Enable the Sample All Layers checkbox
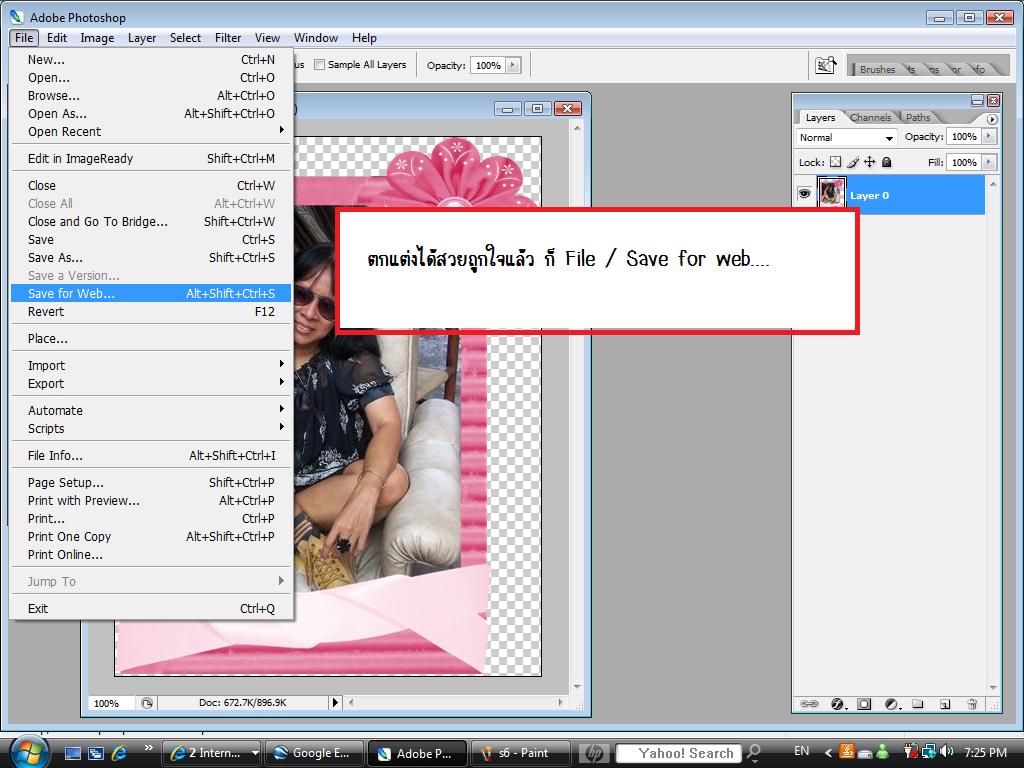This screenshot has height=768, width=1024. (x=319, y=65)
